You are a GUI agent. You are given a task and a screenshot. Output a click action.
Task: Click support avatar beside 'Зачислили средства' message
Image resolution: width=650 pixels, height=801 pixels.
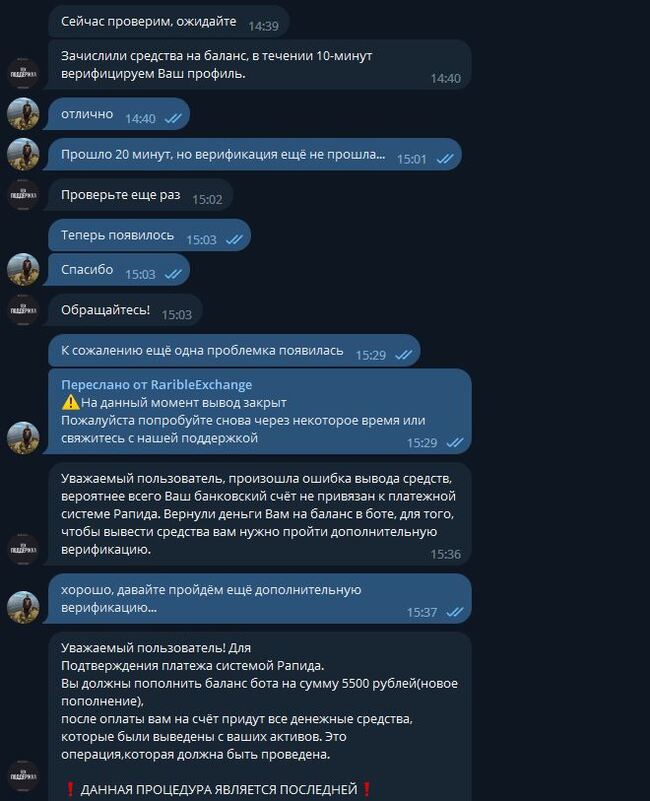[x=23, y=74]
